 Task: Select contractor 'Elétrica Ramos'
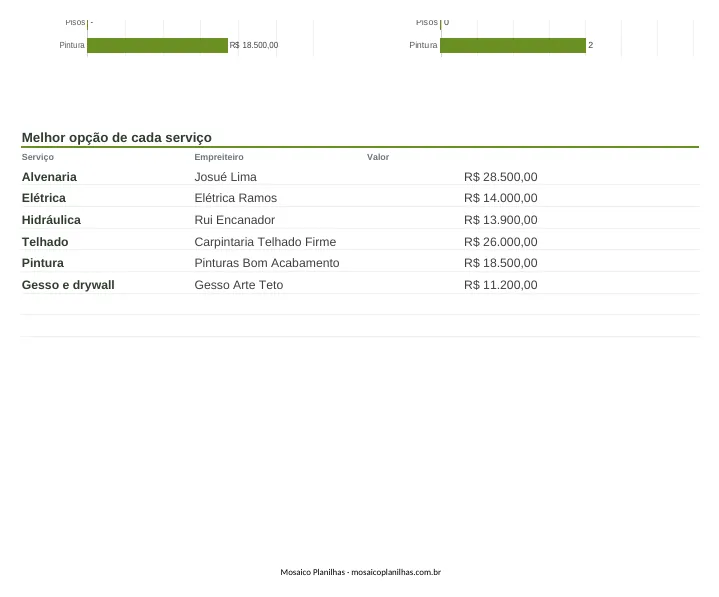[x=236, y=198]
